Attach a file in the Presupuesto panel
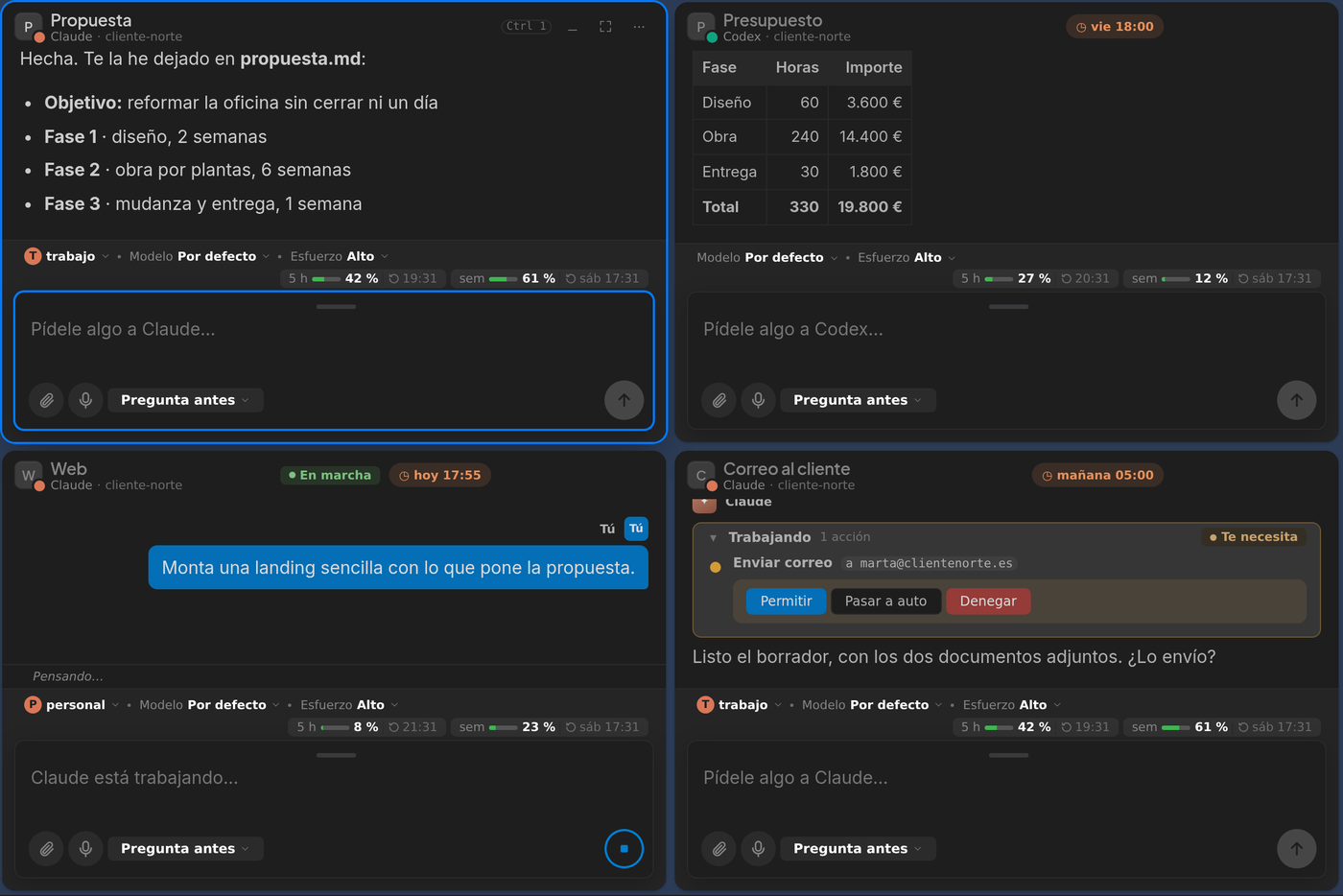 point(719,400)
